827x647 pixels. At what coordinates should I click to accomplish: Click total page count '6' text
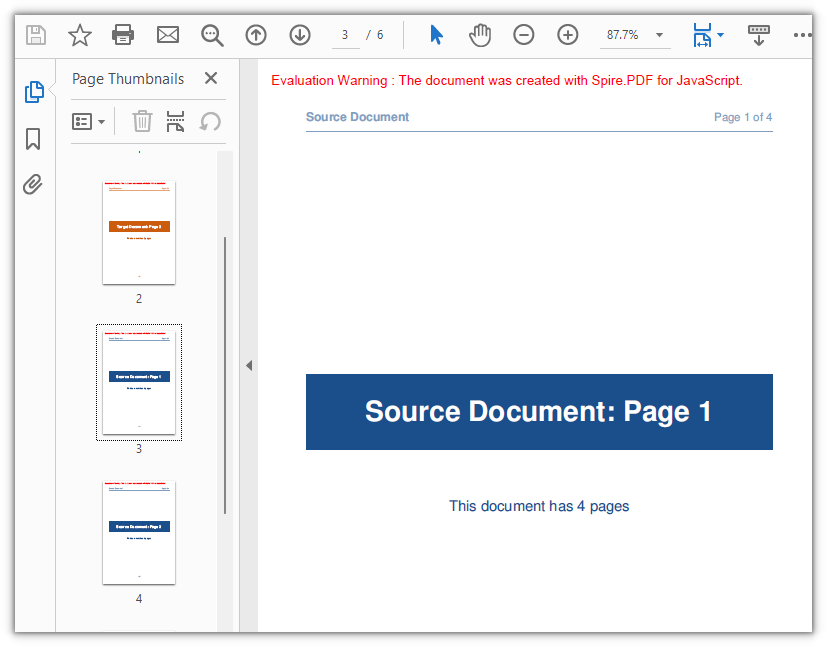click(380, 35)
